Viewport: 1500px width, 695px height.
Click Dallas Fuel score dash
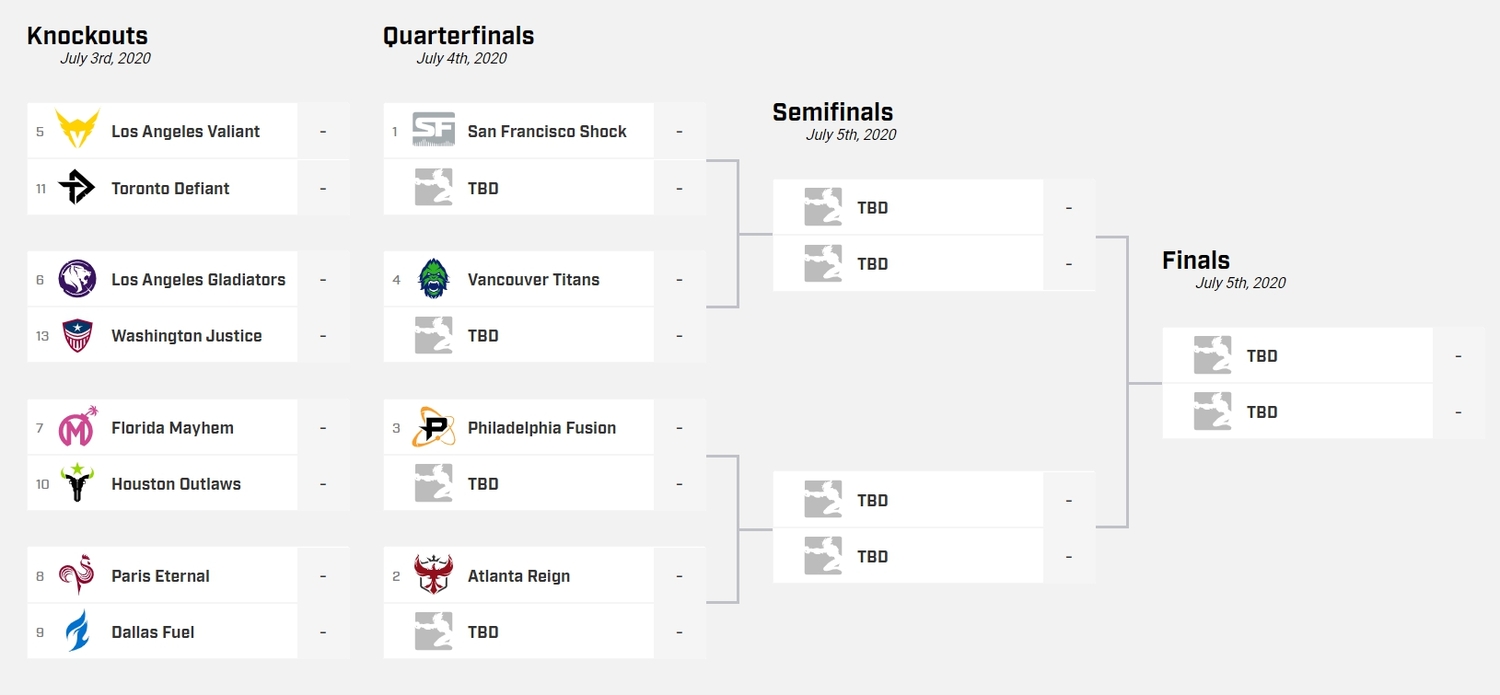323,632
